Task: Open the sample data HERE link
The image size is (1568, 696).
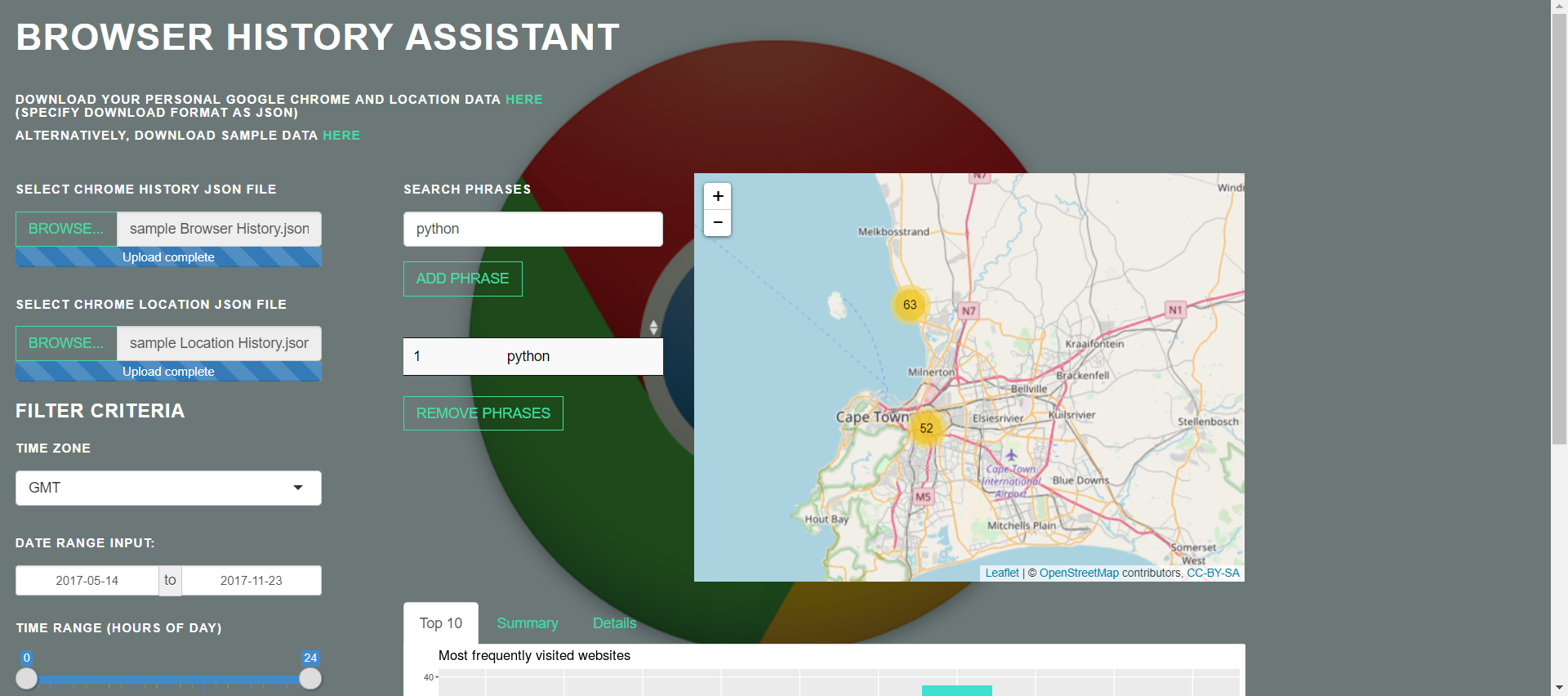Action: (341, 135)
